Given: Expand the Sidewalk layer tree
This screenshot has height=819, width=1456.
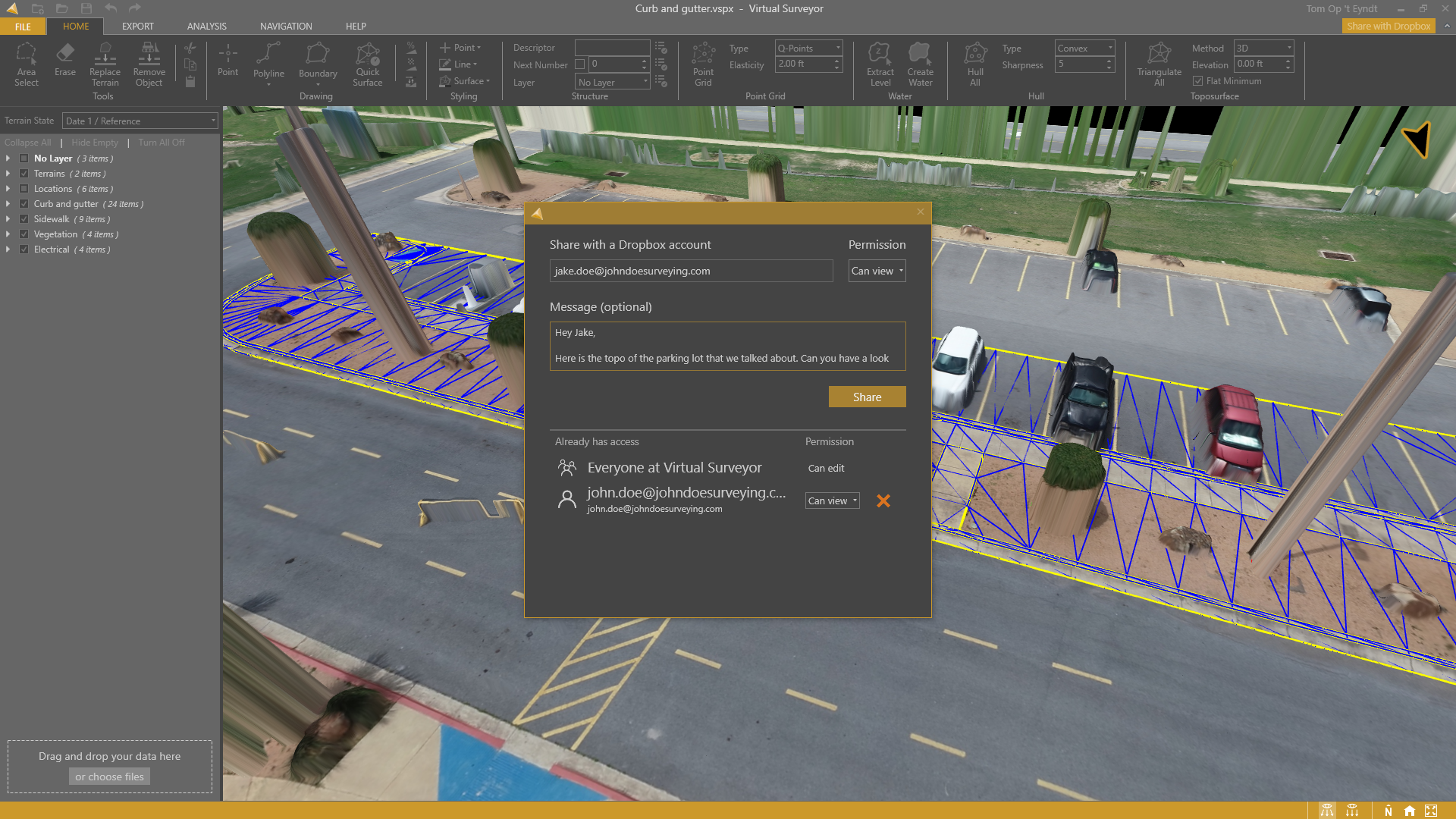Looking at the screenshot, I should point(8,219).
